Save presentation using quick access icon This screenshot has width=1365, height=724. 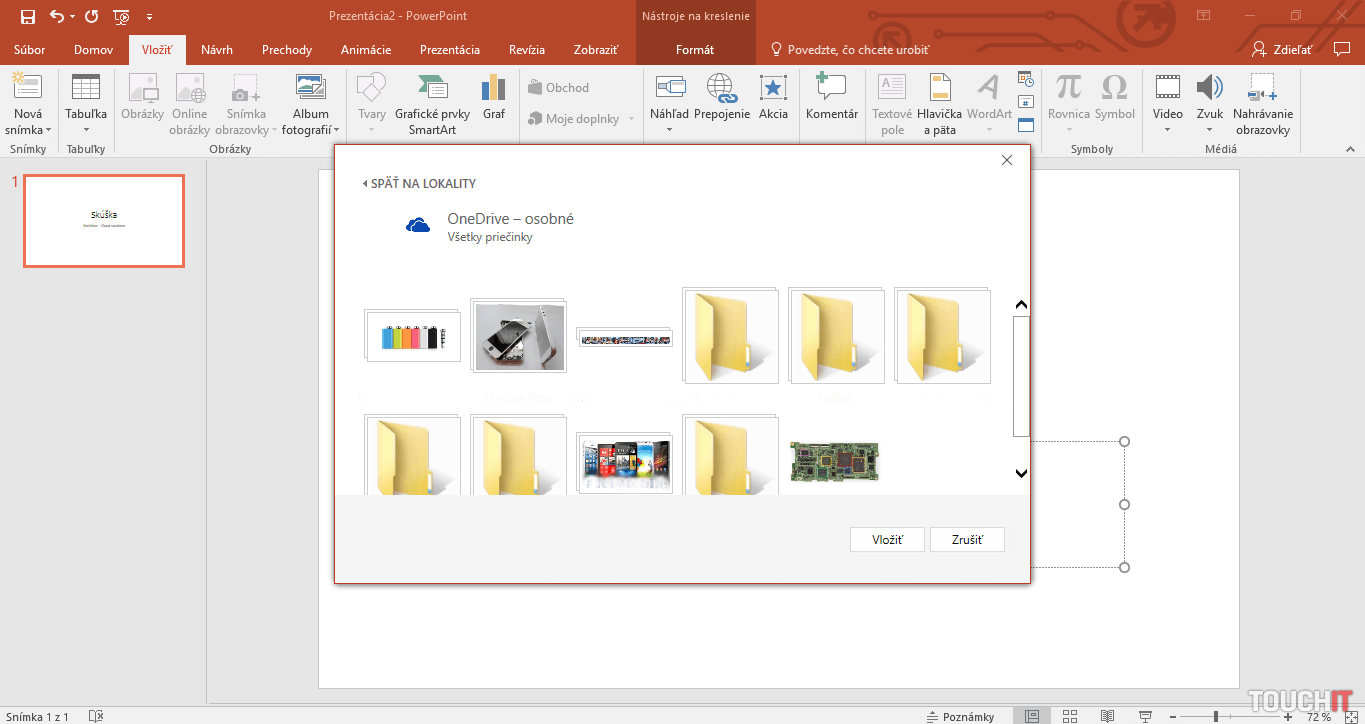[28, 16]
